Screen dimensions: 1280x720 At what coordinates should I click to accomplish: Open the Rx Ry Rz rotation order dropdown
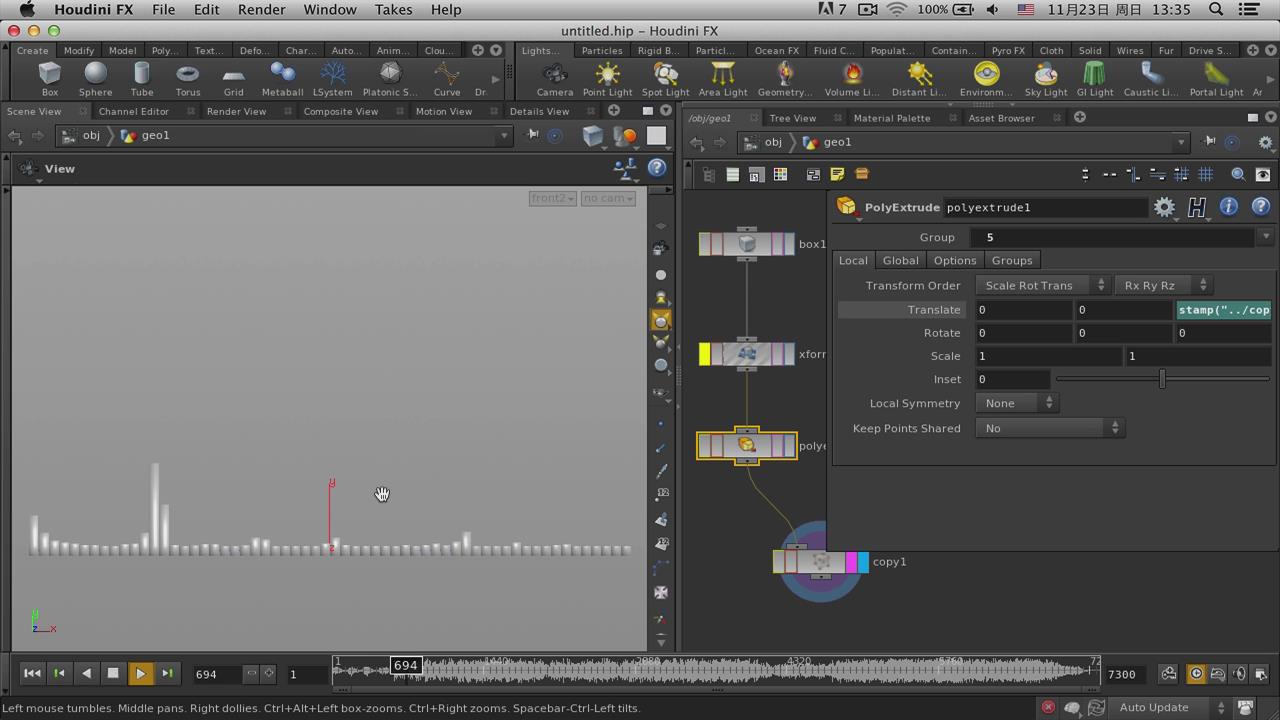[x=1164, y=285]
